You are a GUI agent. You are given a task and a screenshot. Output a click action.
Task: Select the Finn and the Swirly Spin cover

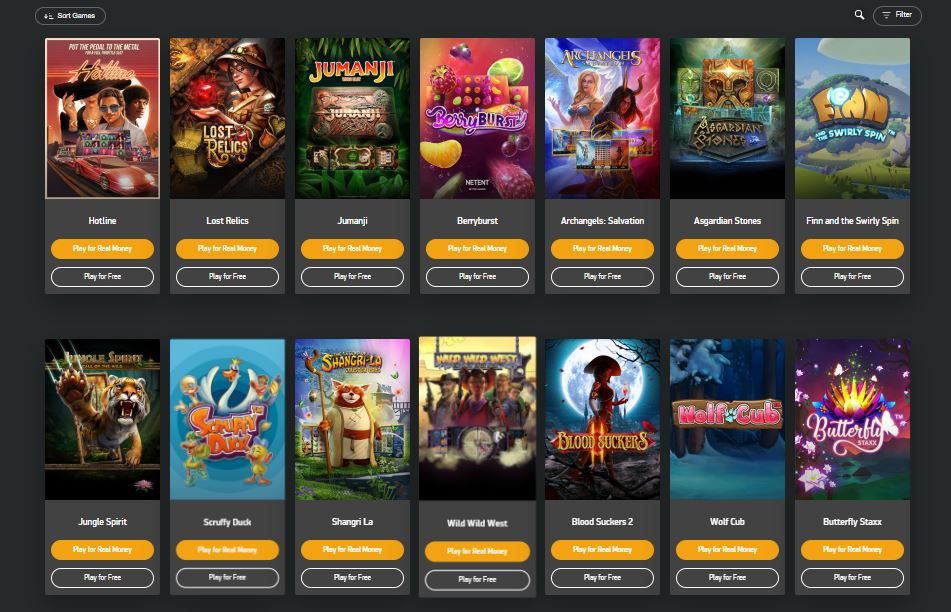coord(852,118)
